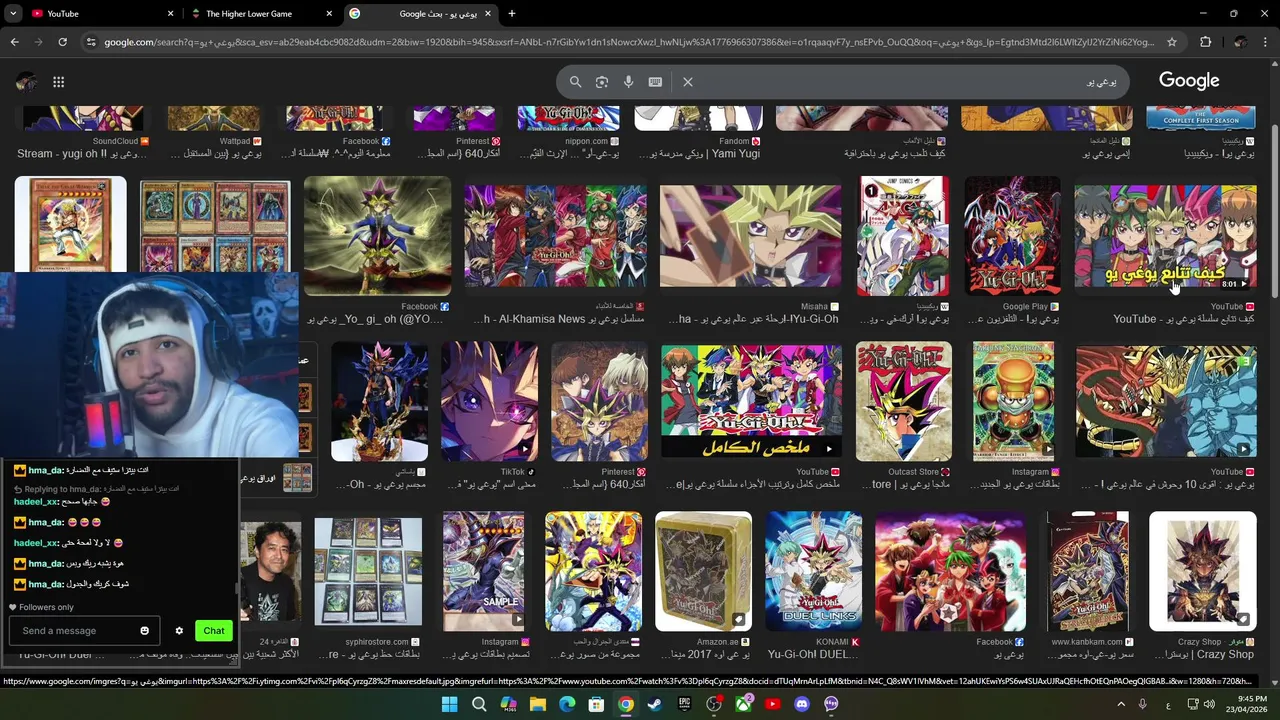This screenshot has height=720, width=1280.
Task: Open the Windows Start menu
Action: [449, 704]
